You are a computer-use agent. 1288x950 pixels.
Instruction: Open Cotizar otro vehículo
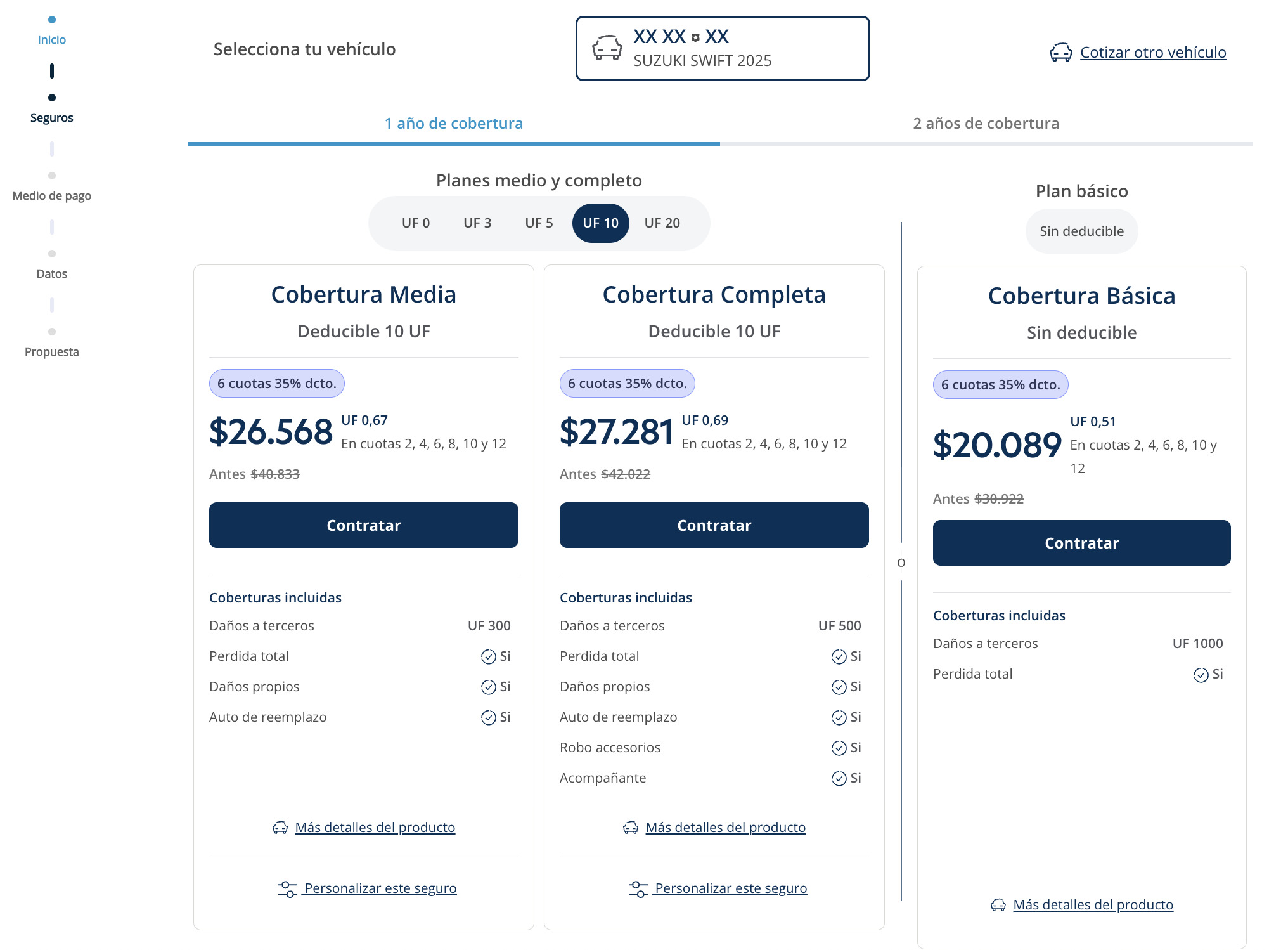(1153, 53)
